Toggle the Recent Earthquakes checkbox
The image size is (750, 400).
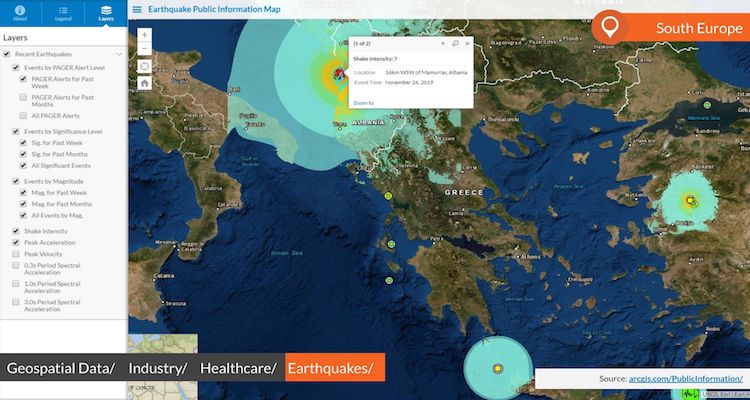7,54
